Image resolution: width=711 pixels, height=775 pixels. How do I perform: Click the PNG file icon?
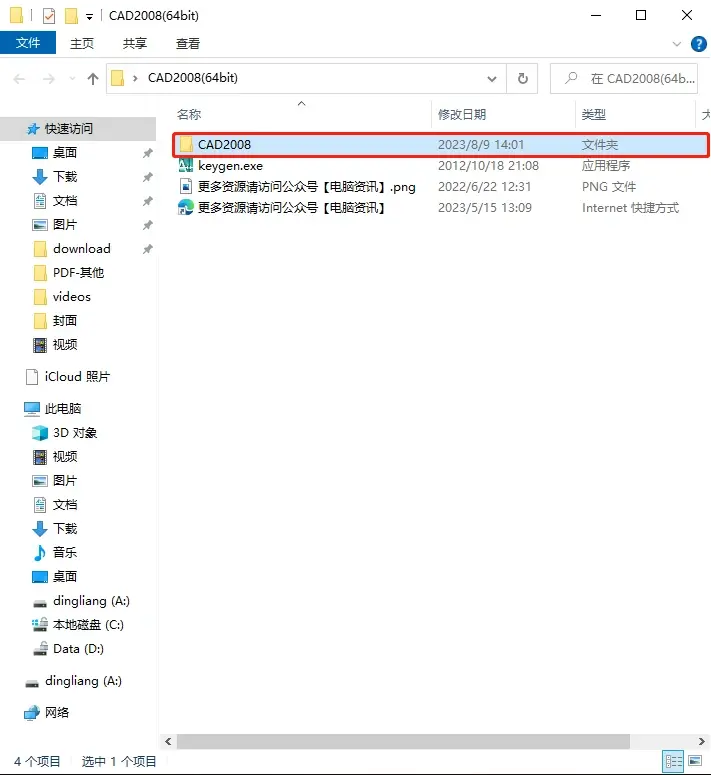click(x=186, y=186)
